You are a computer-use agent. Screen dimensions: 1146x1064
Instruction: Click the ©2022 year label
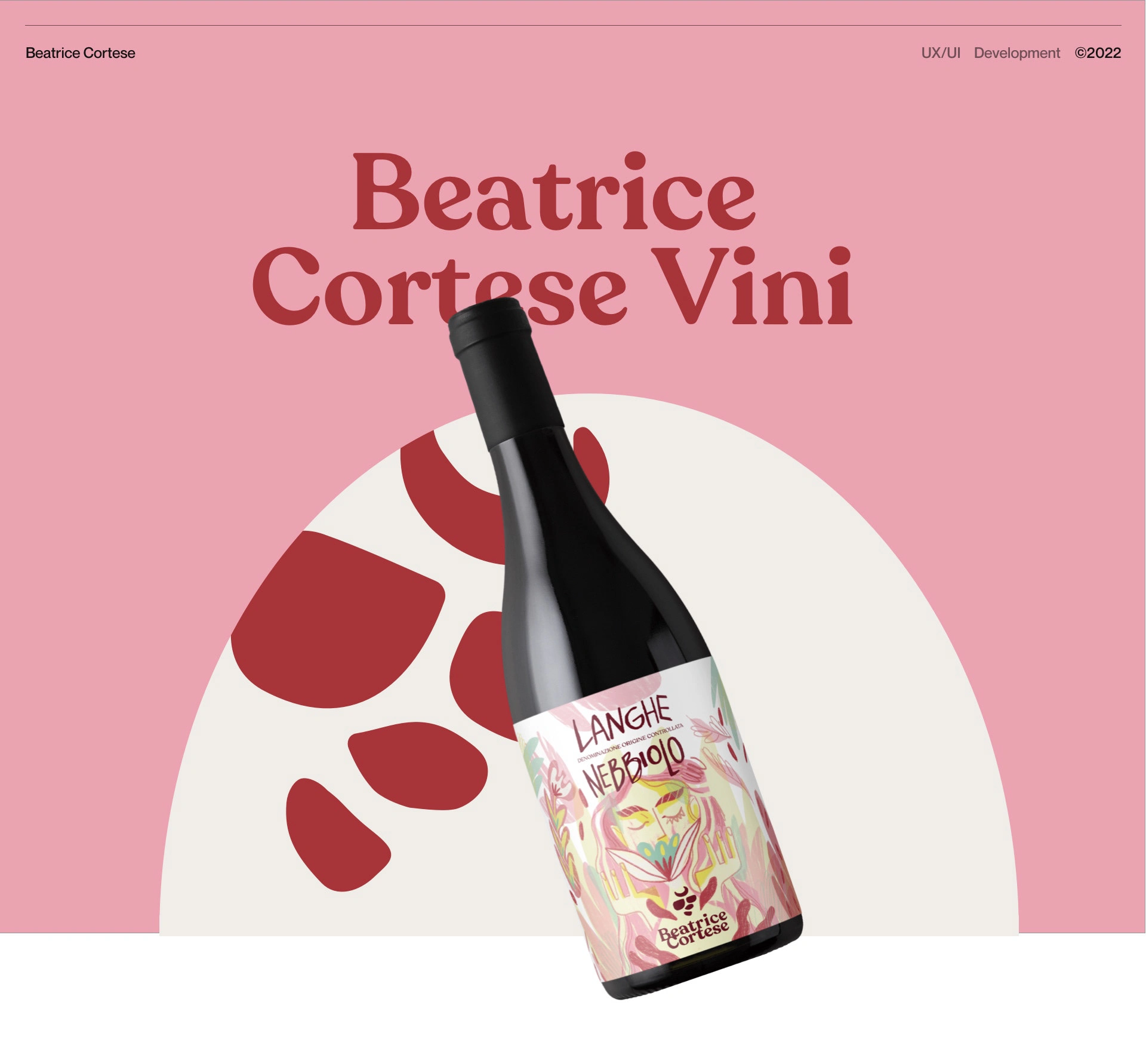(x=1098, y=53)
